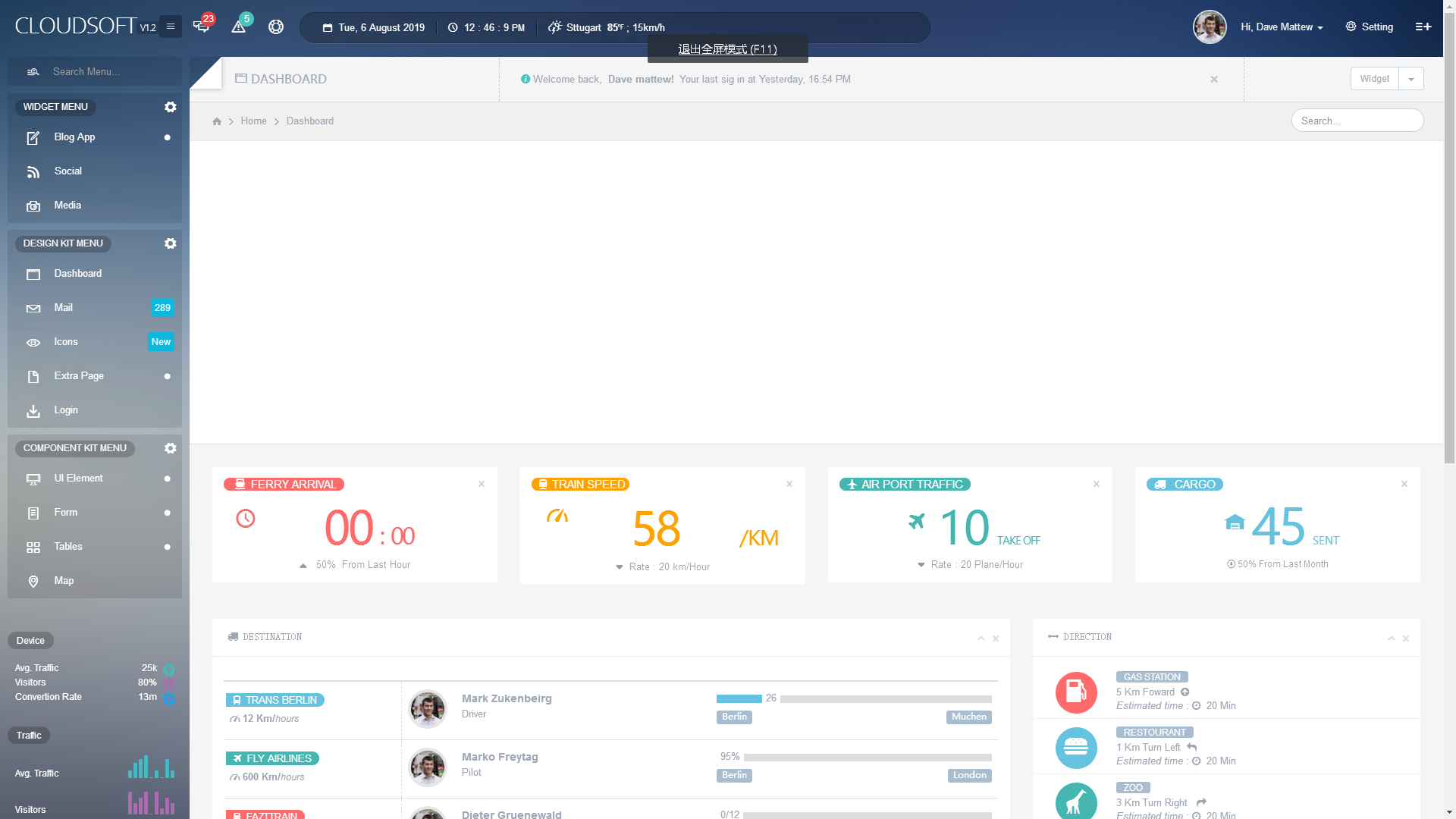Open the Setting link
The height and width of the screenshot is (819, 1456).
(x=1370, y=27)
